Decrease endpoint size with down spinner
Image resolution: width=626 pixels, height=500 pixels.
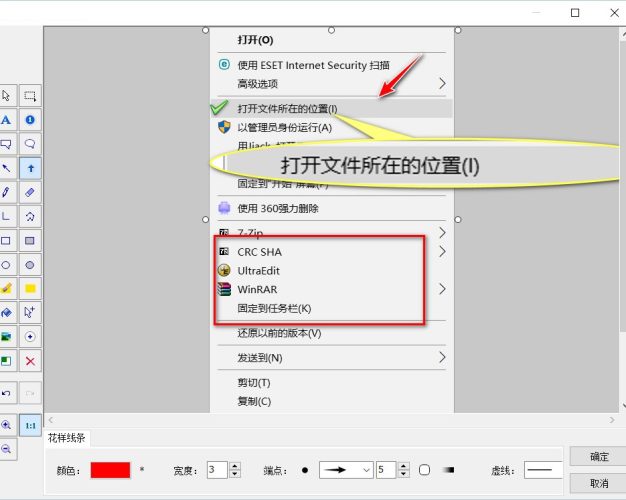pyautogui.click(x=404, y=474)
